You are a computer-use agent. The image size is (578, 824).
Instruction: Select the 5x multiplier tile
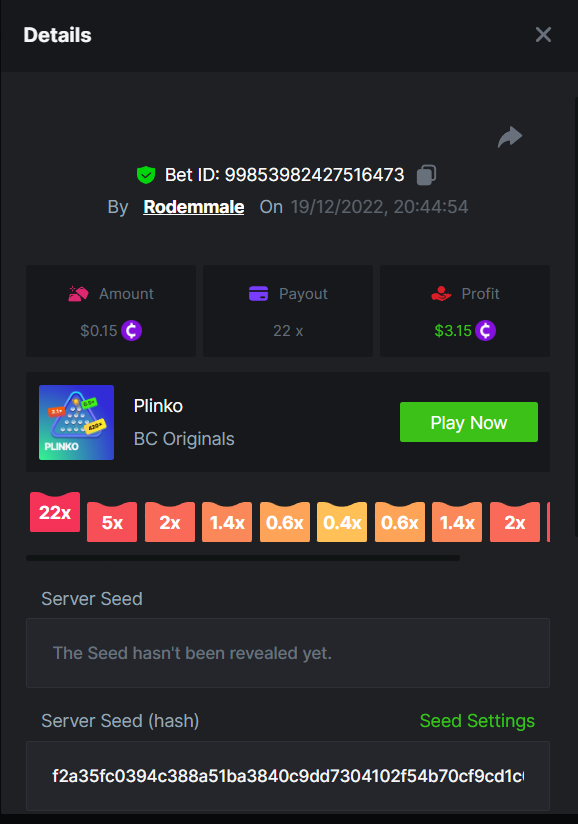pos(112,522)
